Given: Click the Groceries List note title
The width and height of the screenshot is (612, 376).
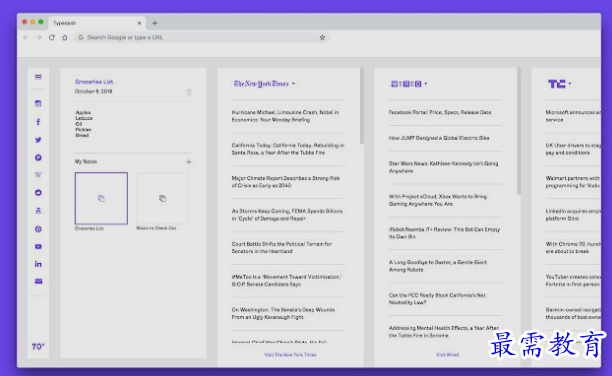Looking at the screenshot, I should point(94,82).
